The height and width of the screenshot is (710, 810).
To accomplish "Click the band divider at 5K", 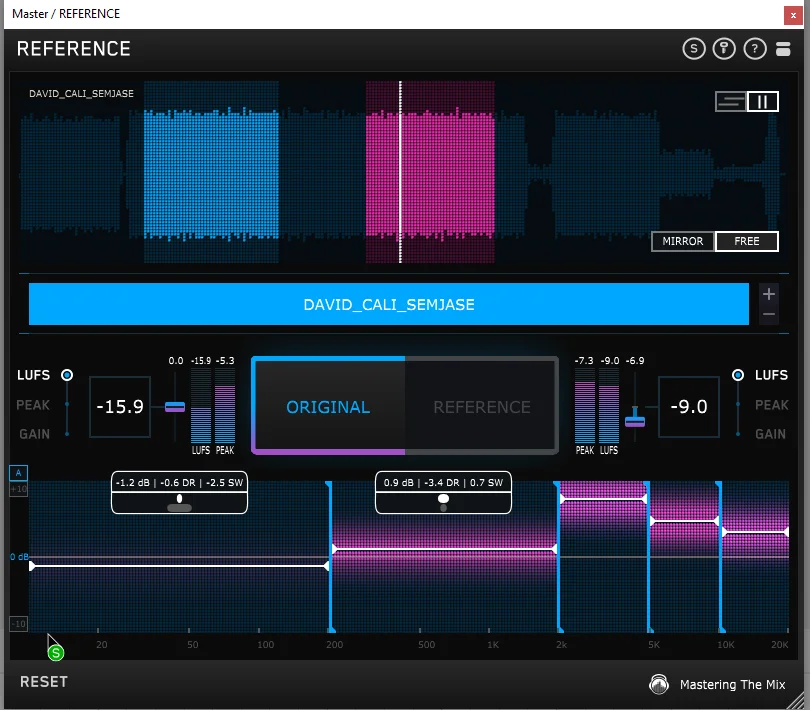I will click(648, 557).
